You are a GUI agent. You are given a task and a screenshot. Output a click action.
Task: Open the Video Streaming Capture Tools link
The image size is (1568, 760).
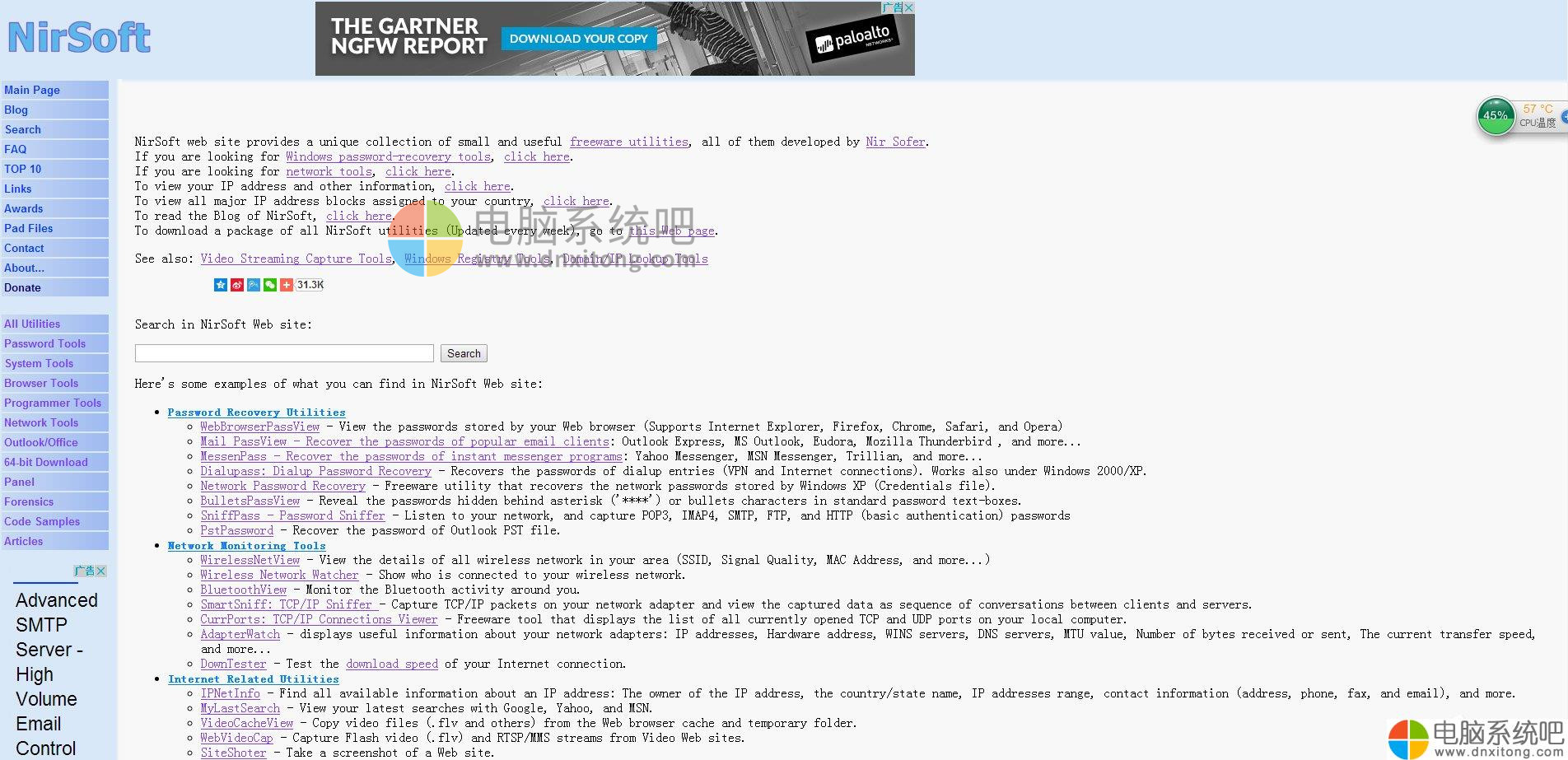click(296, 259)
